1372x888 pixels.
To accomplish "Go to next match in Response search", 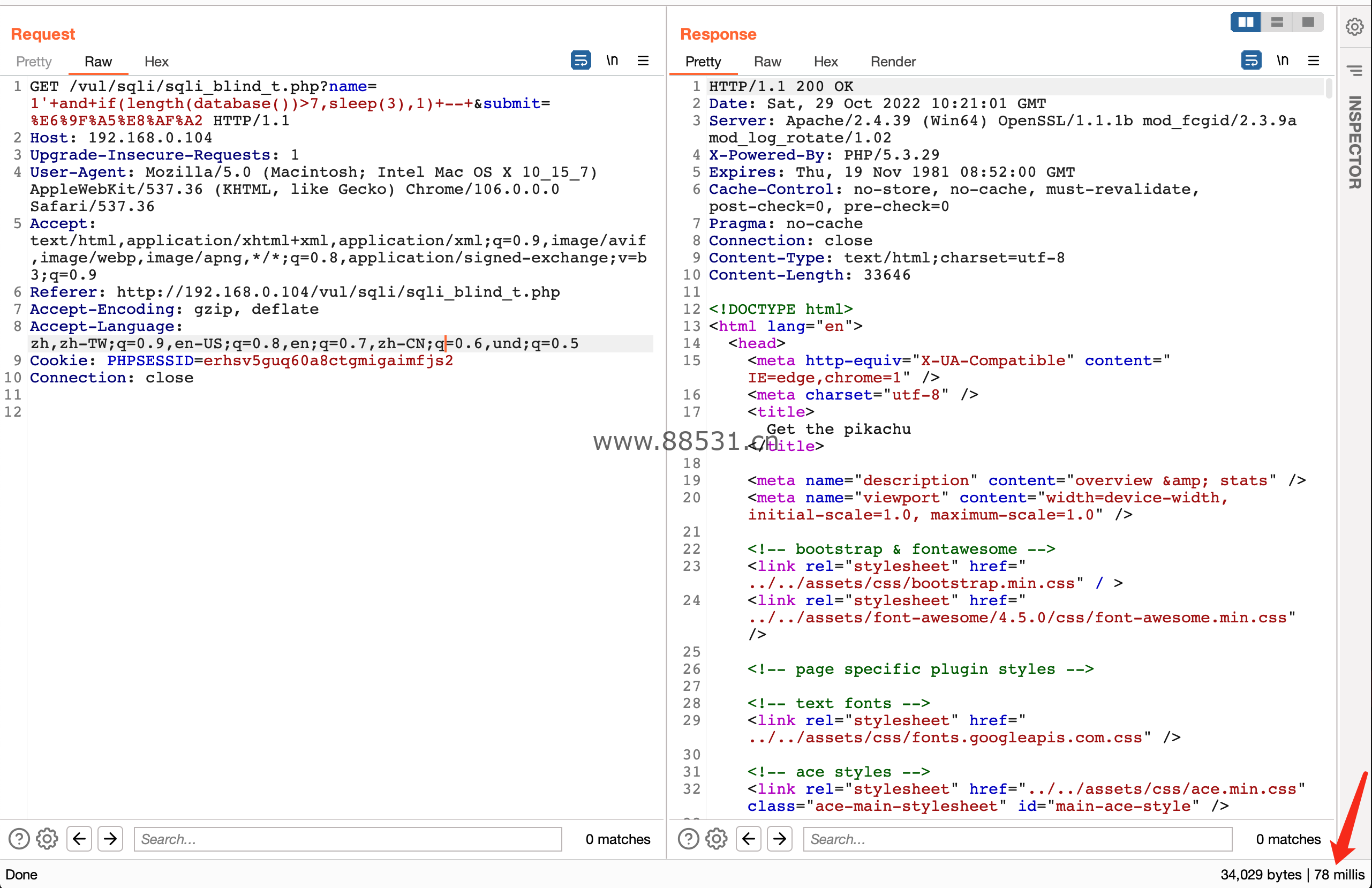I will pos(779,838).
